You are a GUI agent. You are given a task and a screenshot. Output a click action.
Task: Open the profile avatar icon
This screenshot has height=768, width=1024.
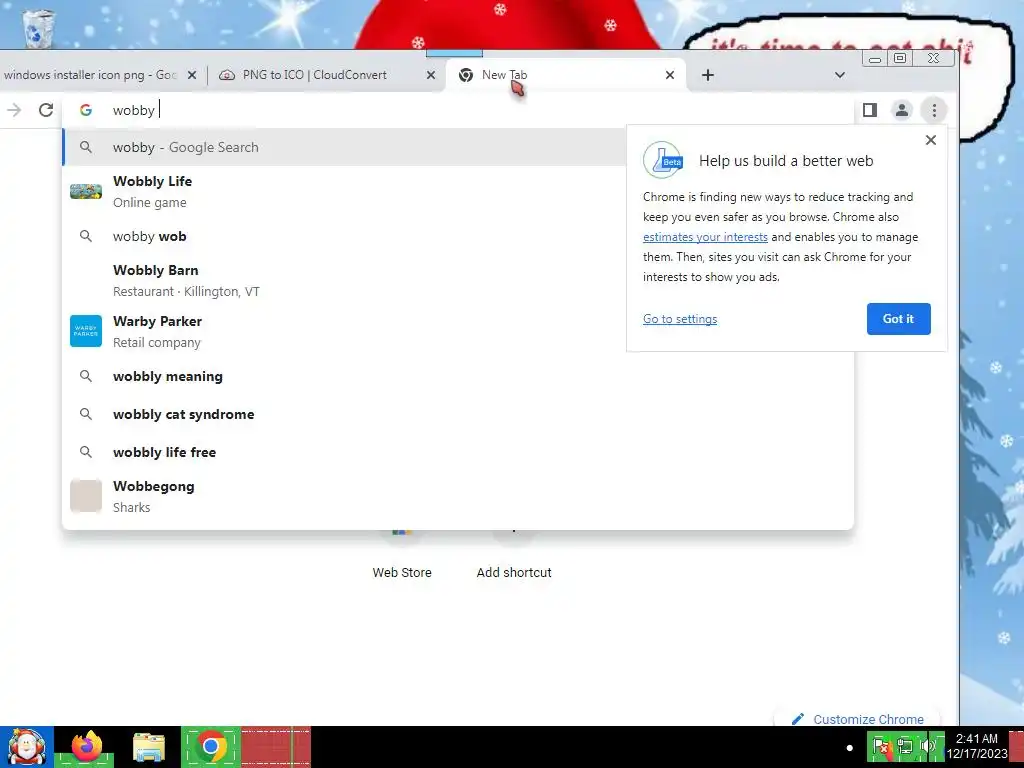click(x=901, y=110)
